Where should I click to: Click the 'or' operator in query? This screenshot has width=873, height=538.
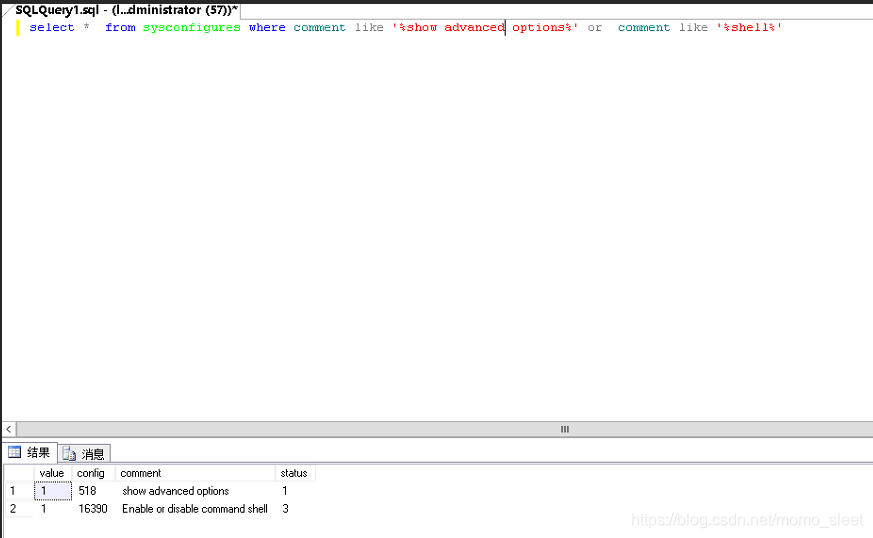(x=595, y=27)
